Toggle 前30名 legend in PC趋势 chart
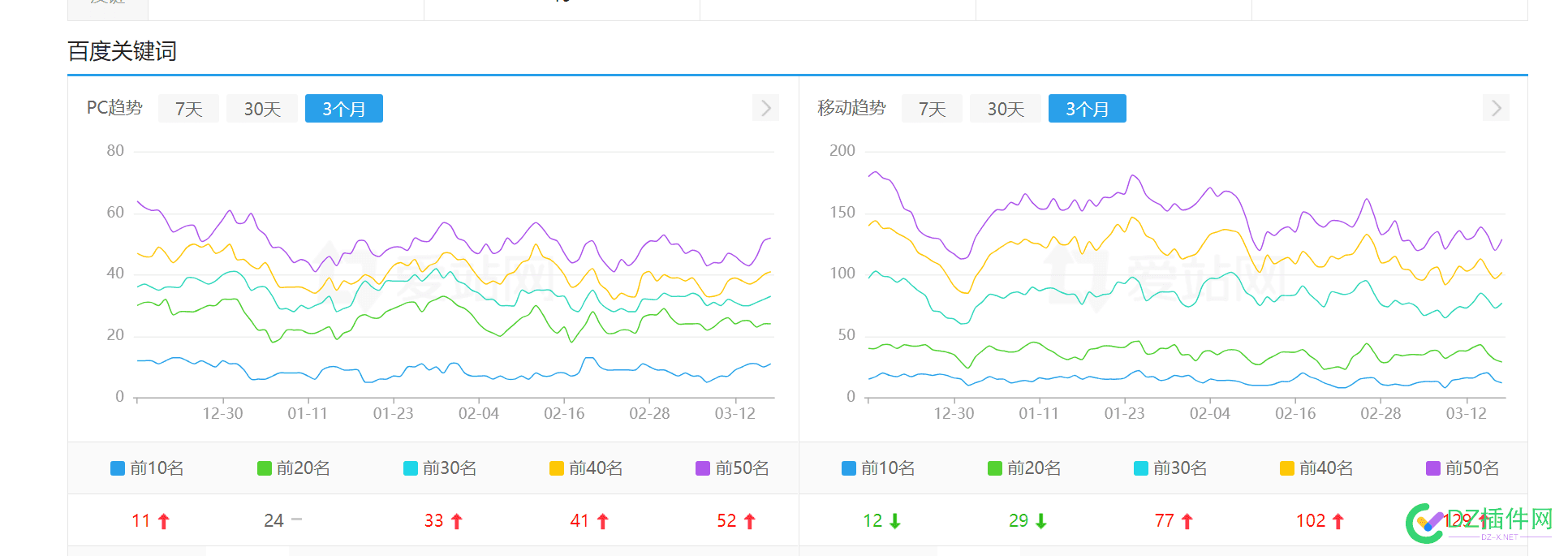This screenshot has height=556, width=1568. click(440, 468)
